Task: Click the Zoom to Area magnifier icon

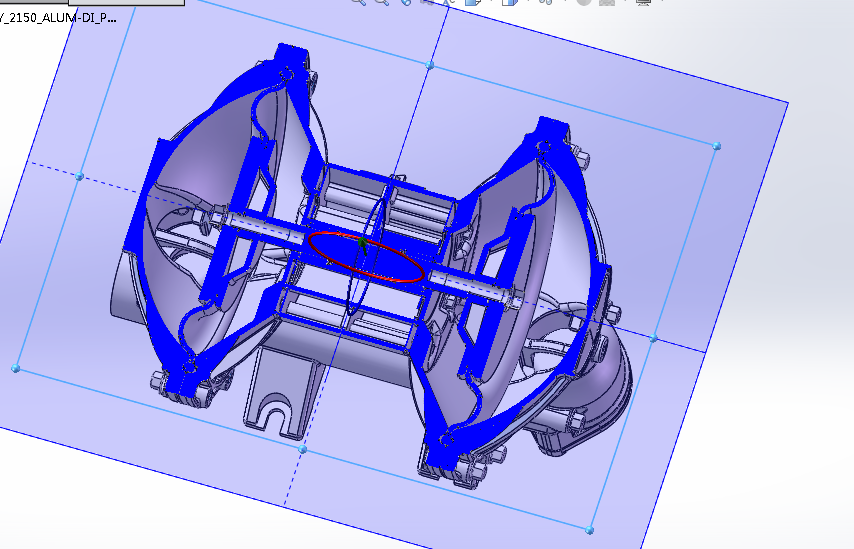Action: click(x=382, y=2)
